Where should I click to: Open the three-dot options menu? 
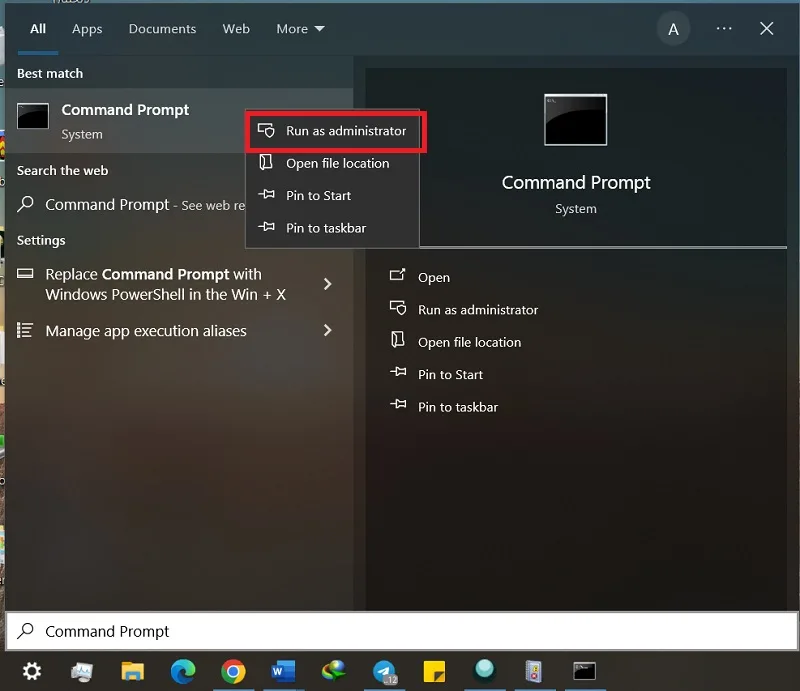tap(723, 29)
